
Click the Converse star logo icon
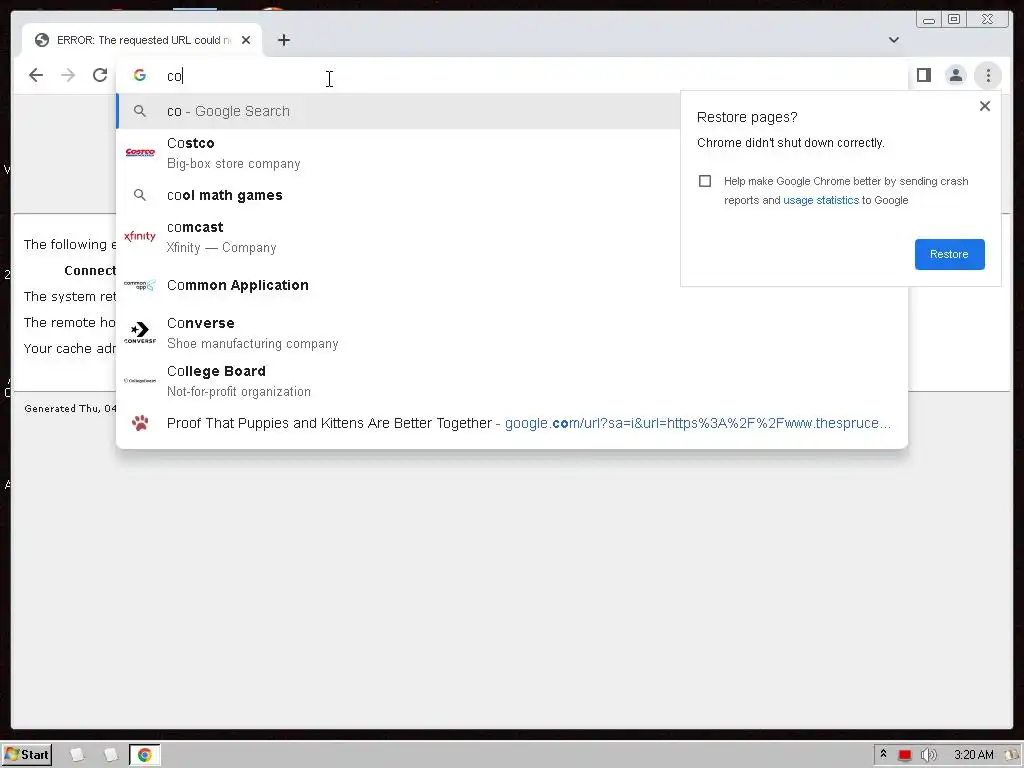(x=140, y=332)
